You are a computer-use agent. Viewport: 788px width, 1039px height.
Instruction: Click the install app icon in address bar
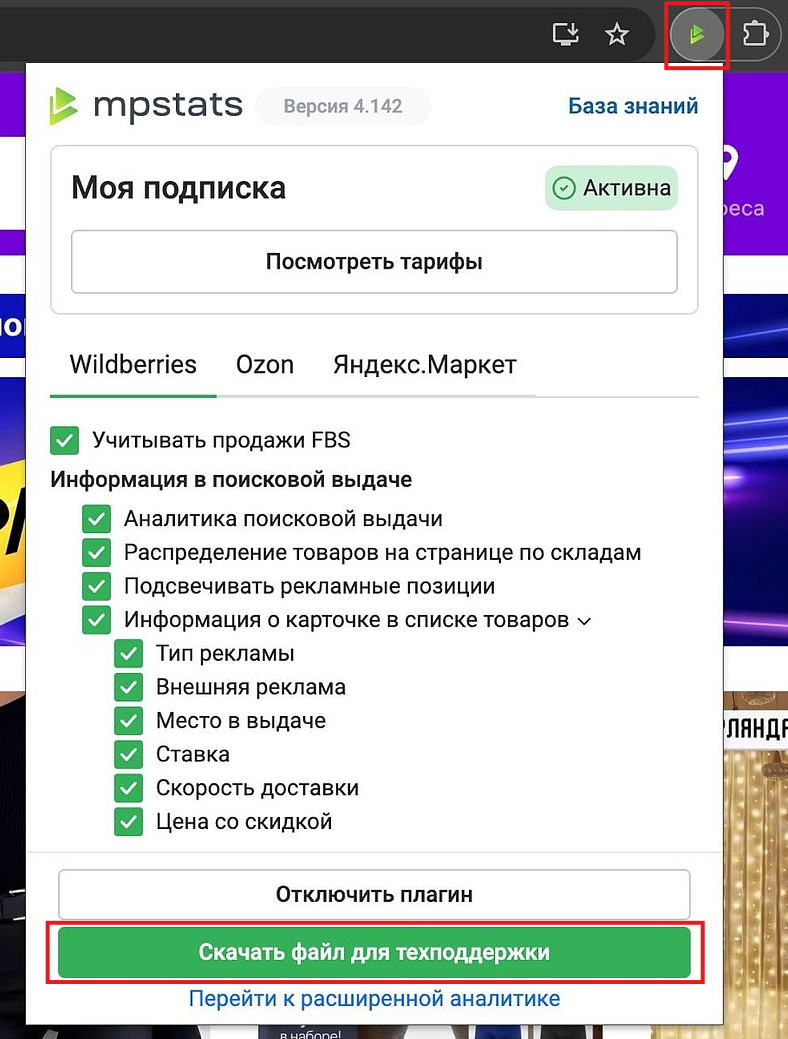[565, 34]
